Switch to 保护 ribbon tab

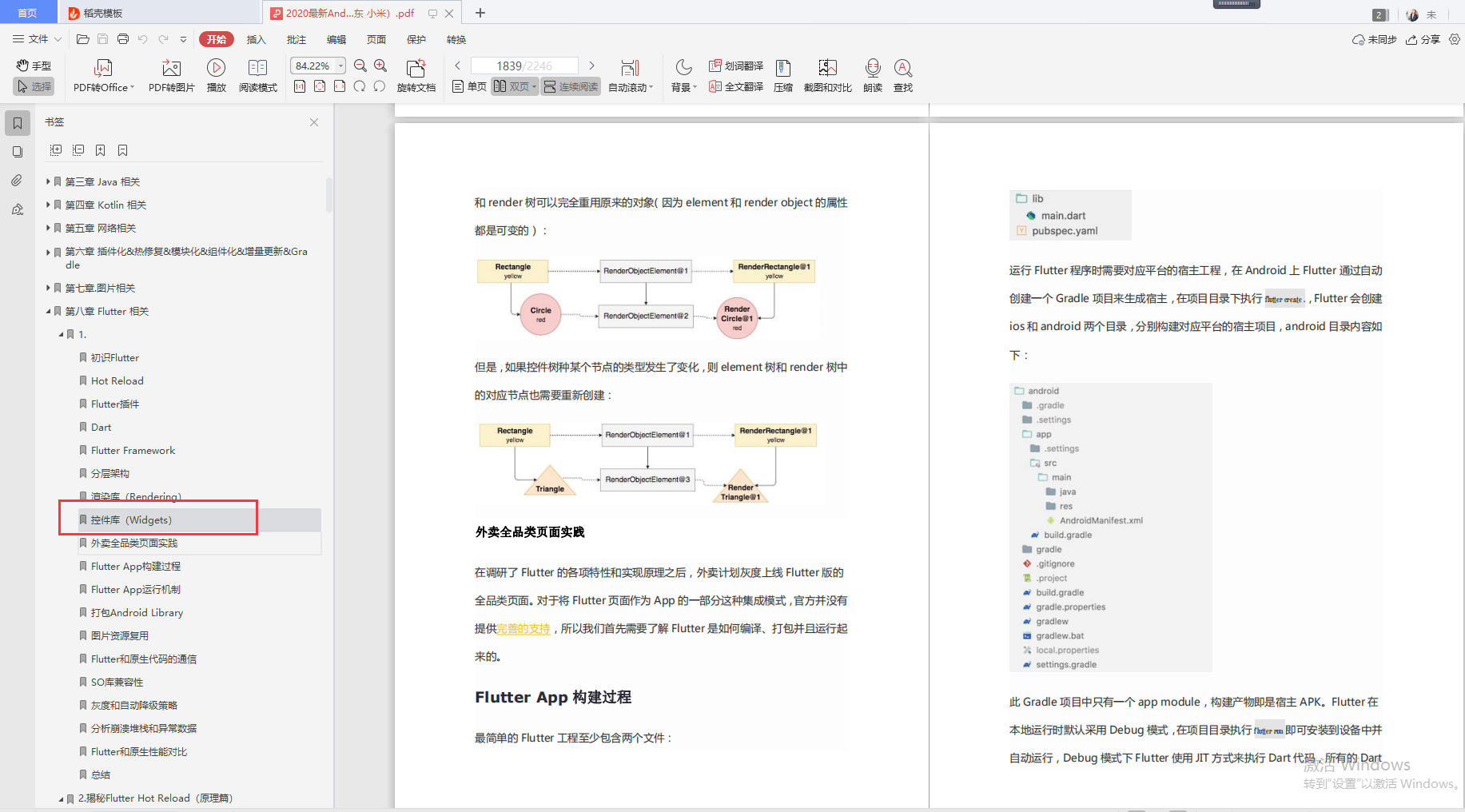coord(416,39)
